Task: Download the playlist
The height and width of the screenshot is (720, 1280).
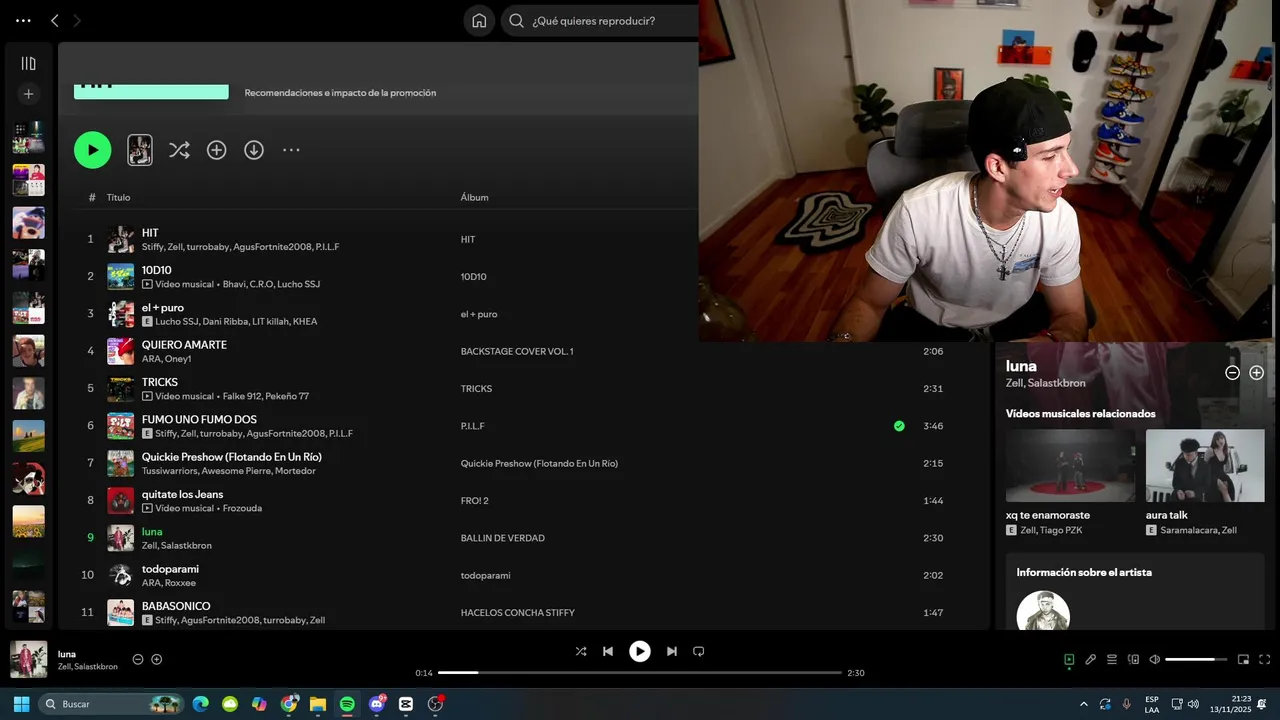Action: pyautogui.click(x=254, y=150)
